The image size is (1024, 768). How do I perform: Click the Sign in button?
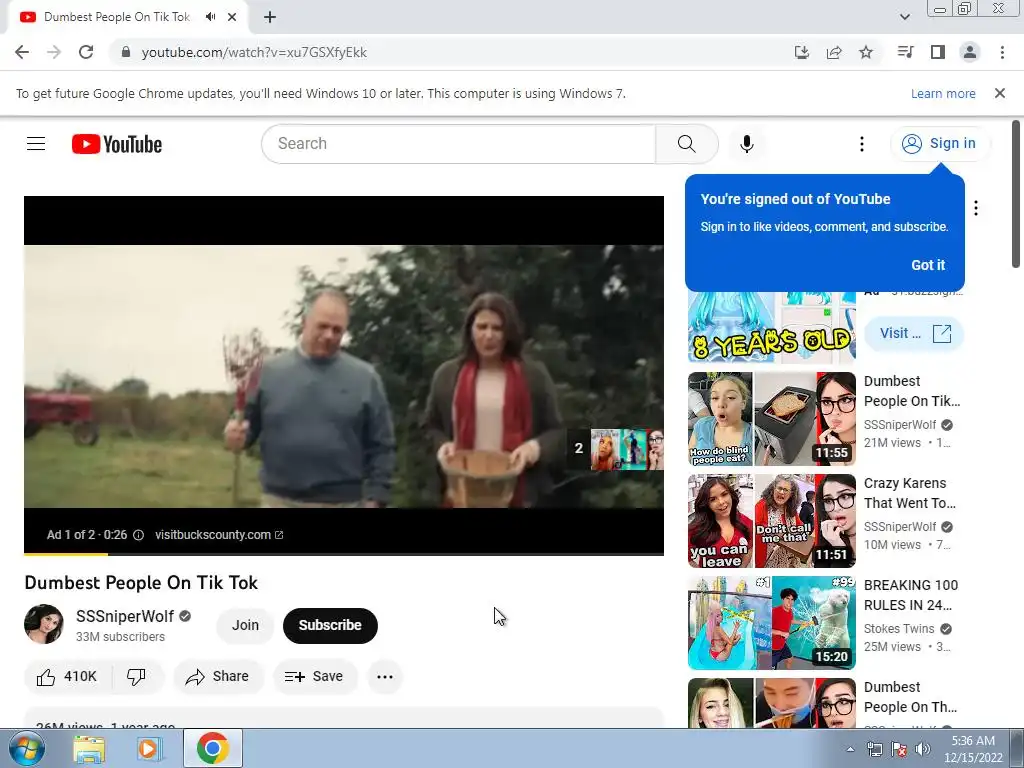point(939,144)
